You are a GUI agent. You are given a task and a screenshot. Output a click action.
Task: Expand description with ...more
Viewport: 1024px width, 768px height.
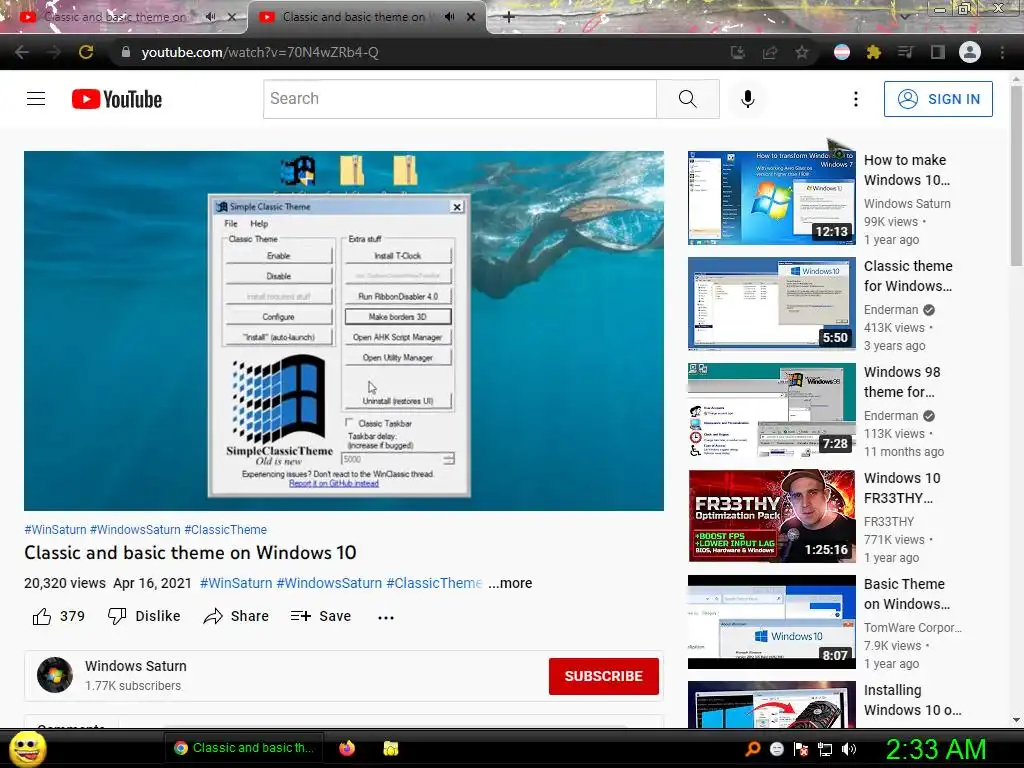[510, 583]
